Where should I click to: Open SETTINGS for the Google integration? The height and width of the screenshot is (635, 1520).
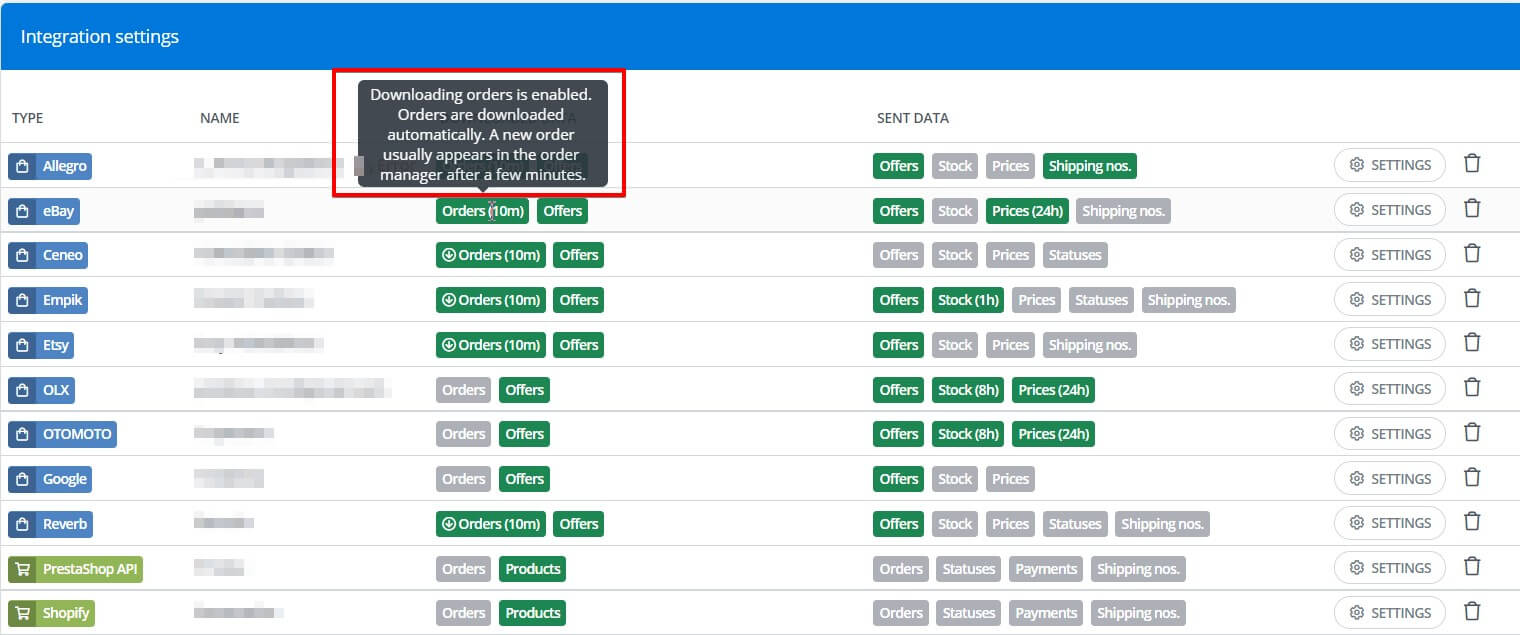click(x=1390, y=479)
